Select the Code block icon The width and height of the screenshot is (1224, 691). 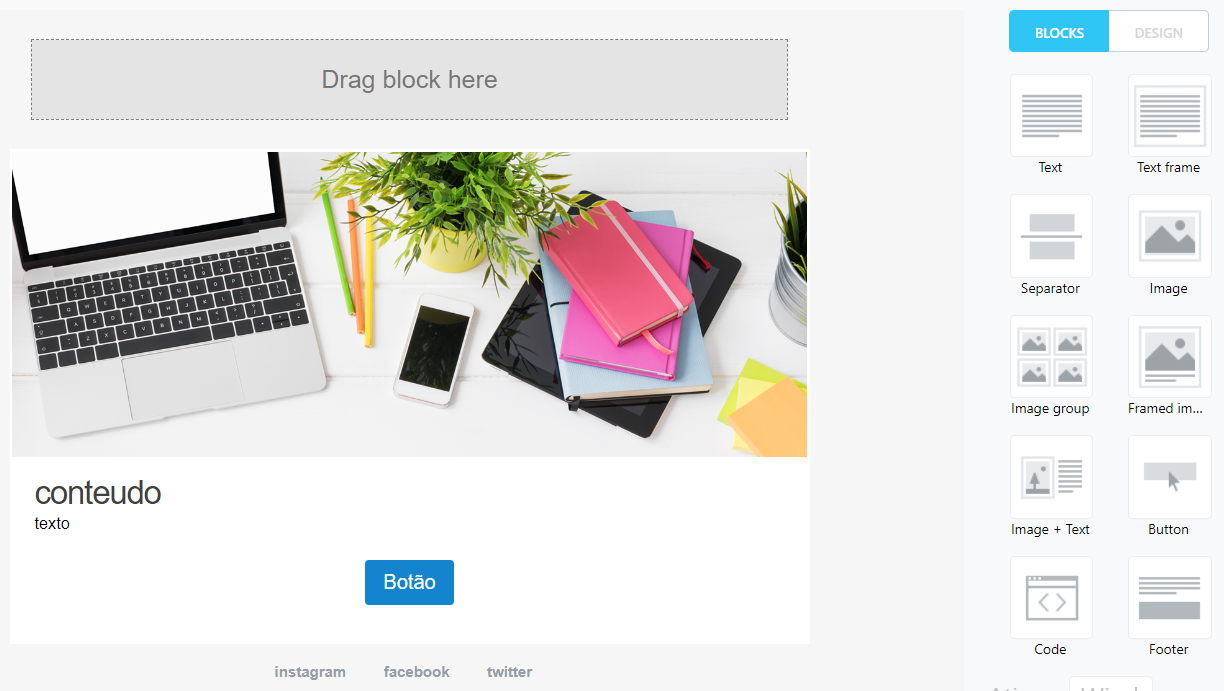pyautogui.click(x=1051, y=598)
